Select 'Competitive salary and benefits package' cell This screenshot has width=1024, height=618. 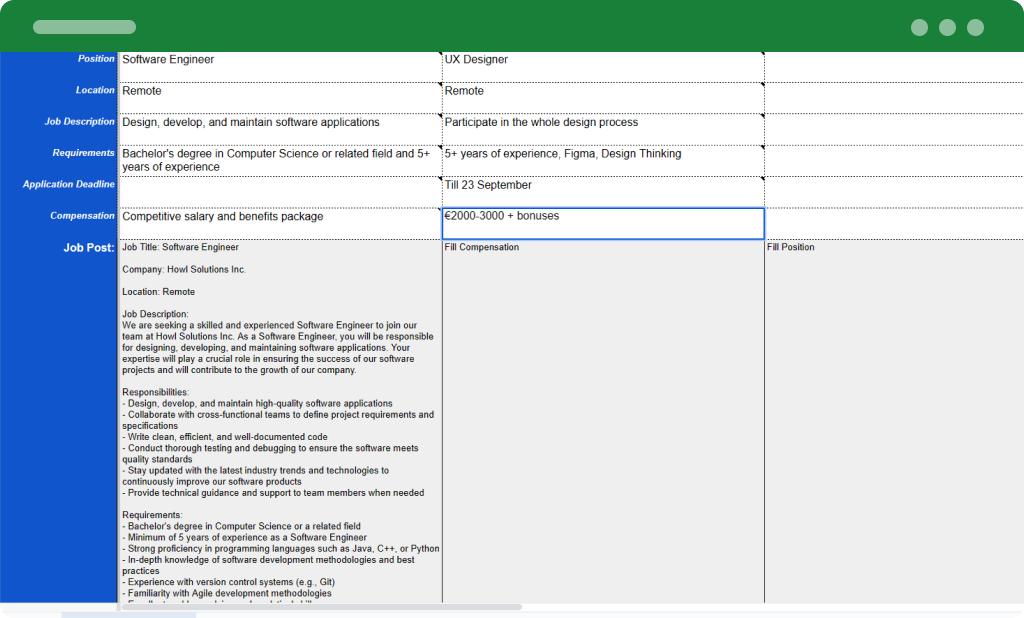(x=280, y=223)
